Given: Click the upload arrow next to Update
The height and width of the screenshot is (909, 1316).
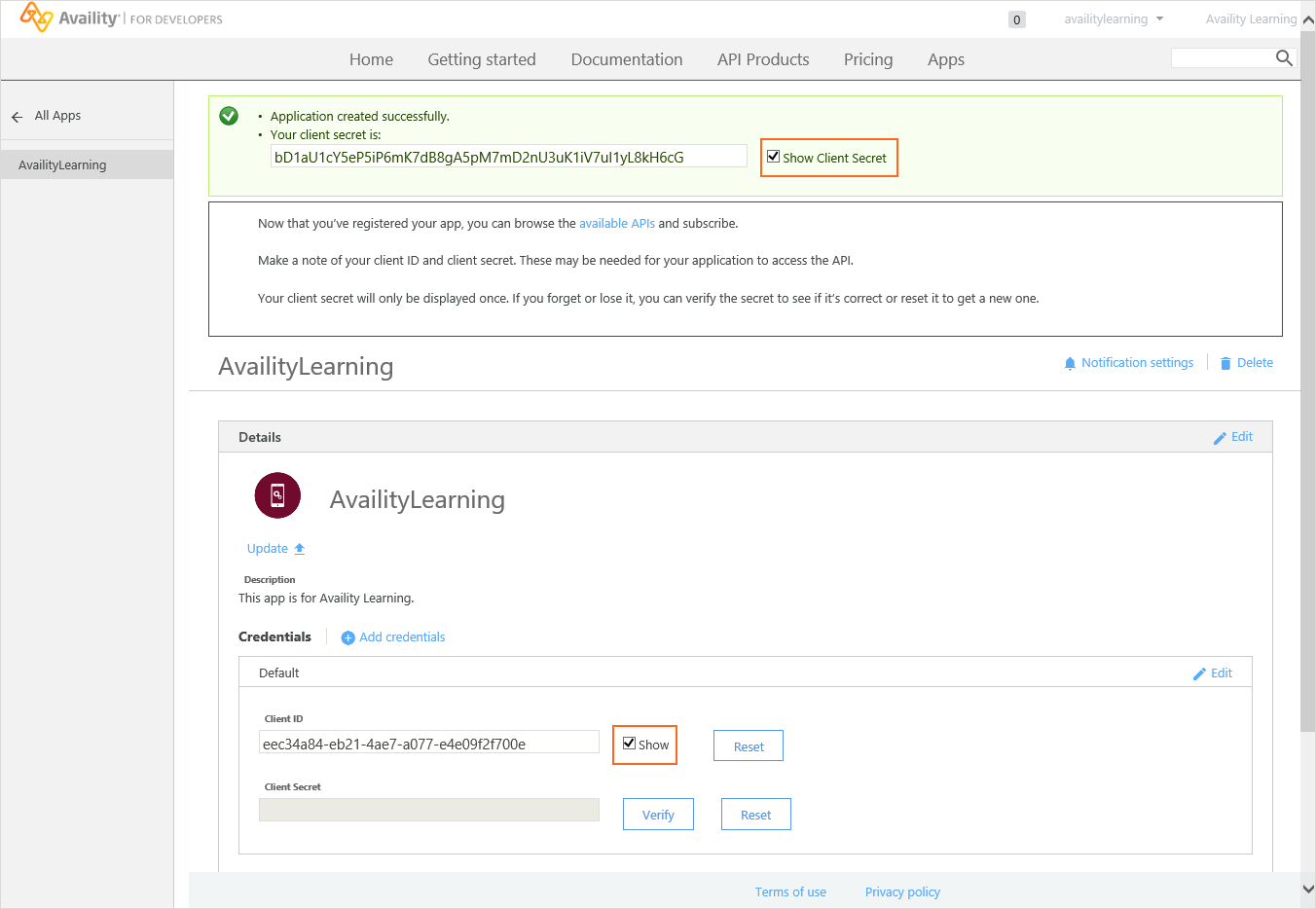Looking at the screenshot, I should [300, 549].
